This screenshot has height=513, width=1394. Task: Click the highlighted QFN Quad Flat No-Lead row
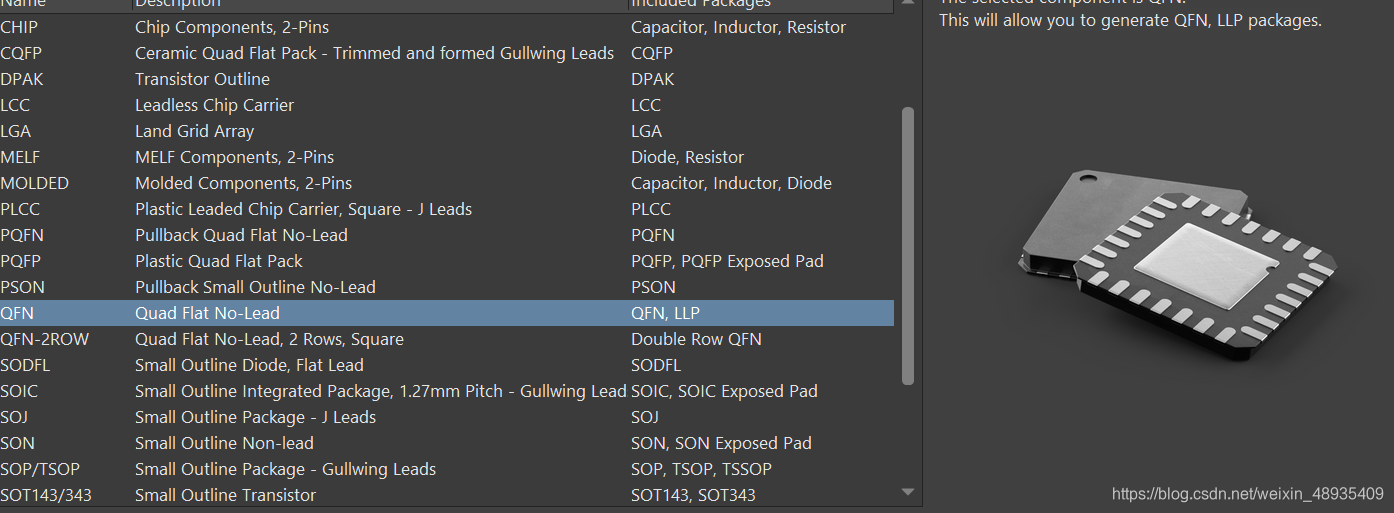207,313
